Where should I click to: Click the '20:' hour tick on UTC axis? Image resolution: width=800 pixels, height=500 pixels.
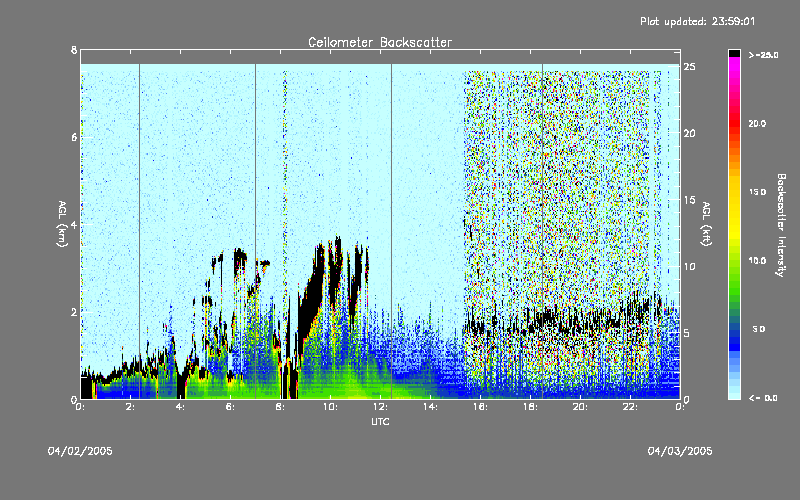click(x=581, y=407)
